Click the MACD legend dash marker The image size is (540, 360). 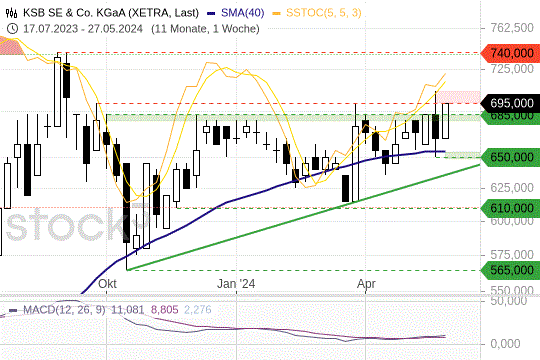pyautogui.click(x=13, y=310)
